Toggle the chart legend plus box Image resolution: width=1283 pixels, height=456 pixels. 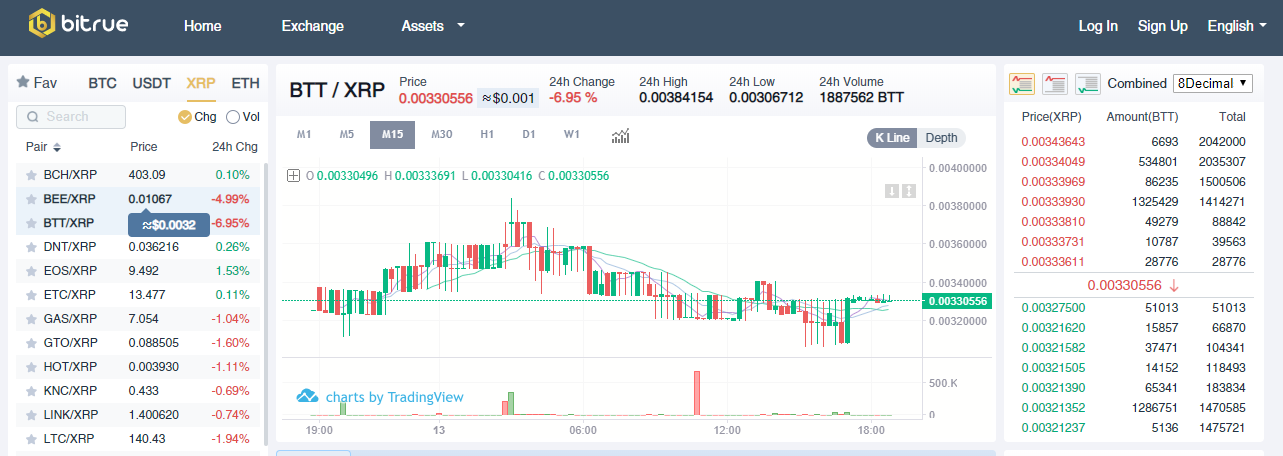coord(293,176)
